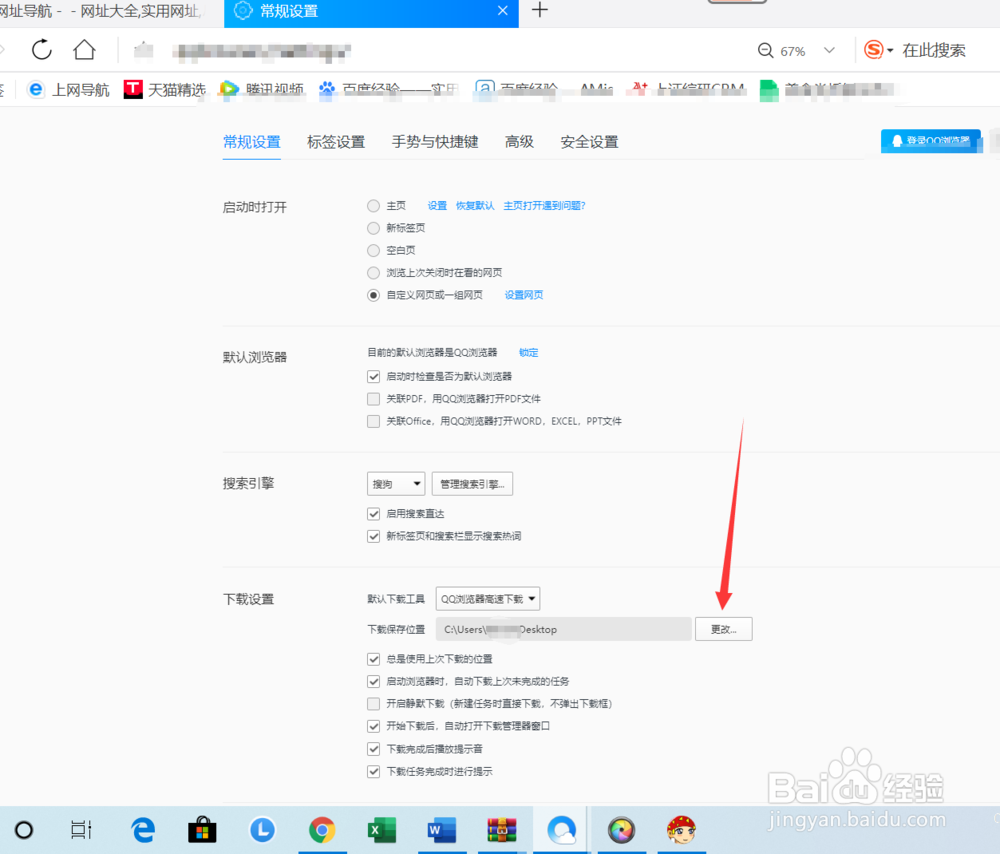Toggle 开始下载后自动打开下载管理器窗口 checkbox
The width and height of the screenshot is (1000, 854).
tap(374, 726)
